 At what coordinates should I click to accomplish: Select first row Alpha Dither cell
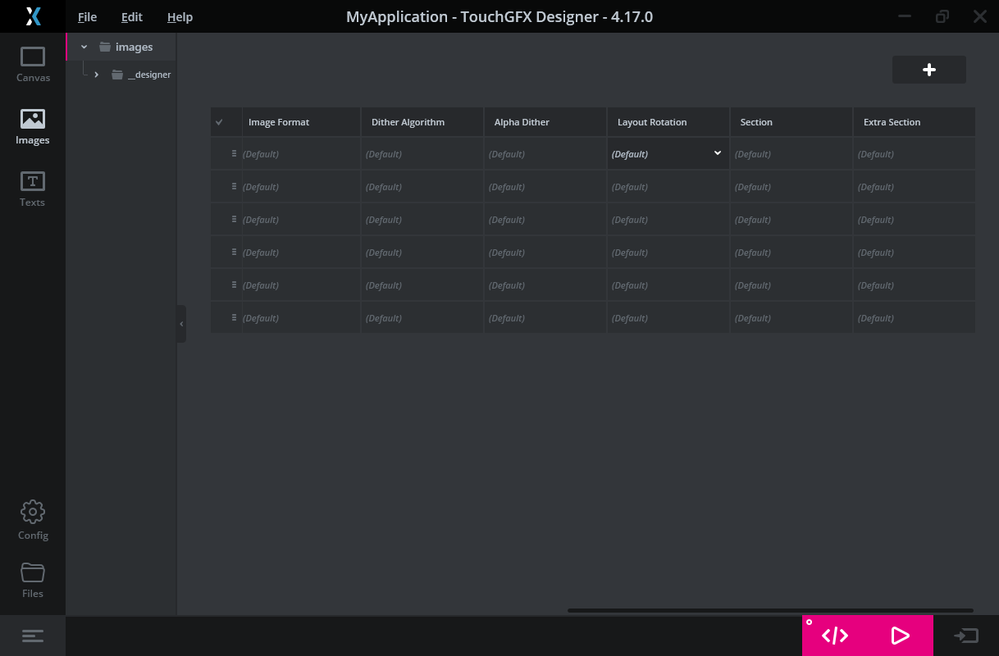tap(545, 154)
